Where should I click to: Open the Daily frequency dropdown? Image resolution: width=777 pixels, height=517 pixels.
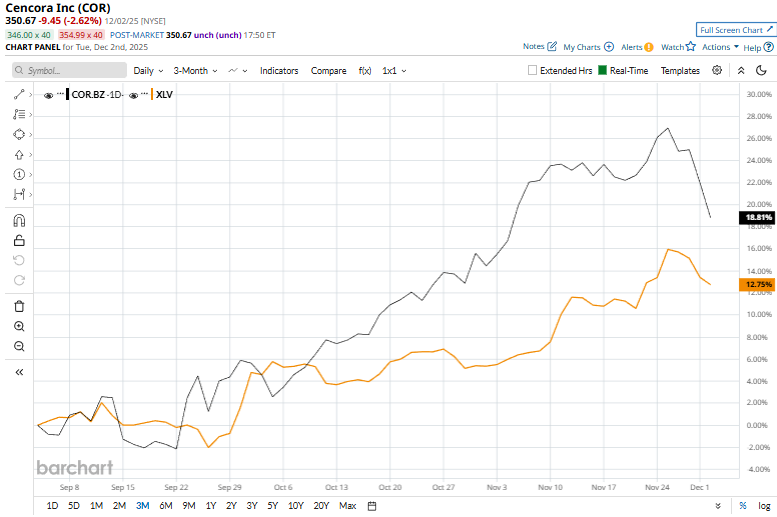(x=148, y=71)
